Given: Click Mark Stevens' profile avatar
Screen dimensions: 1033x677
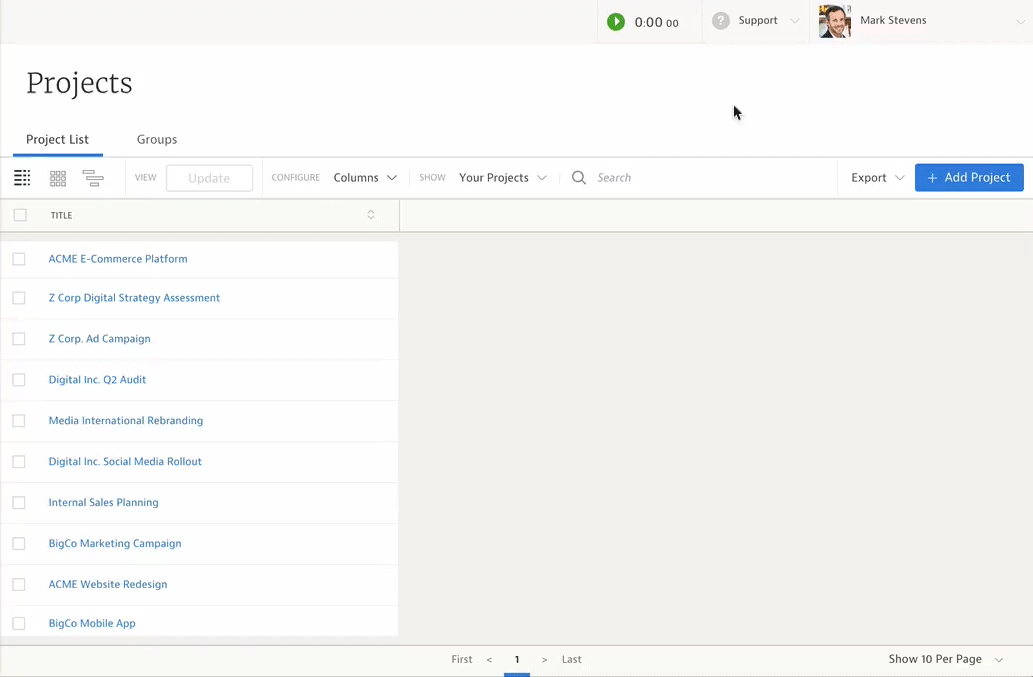Looking at the screenshot, I should tap(835, 21).
